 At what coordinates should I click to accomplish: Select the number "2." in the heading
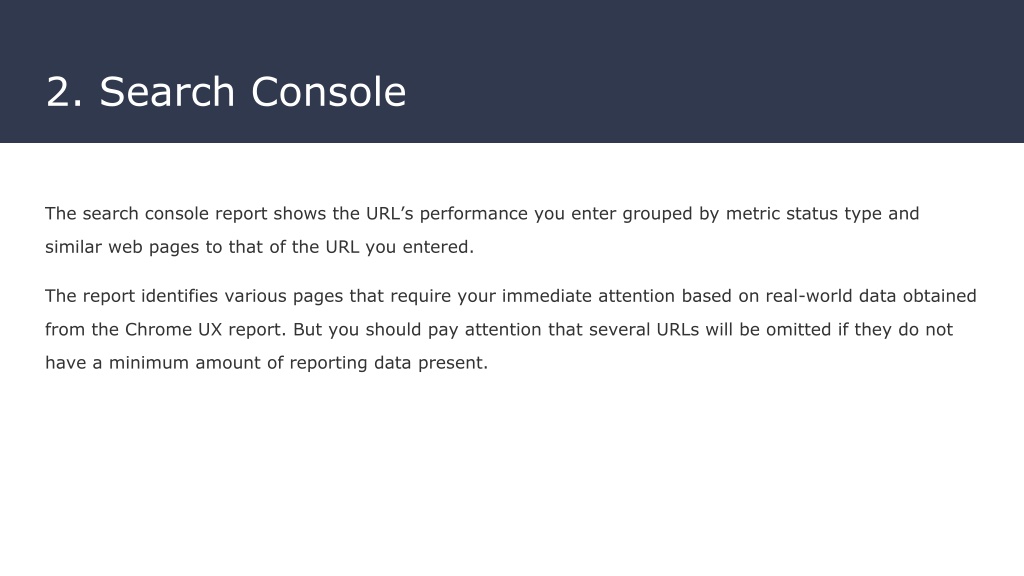65,91
